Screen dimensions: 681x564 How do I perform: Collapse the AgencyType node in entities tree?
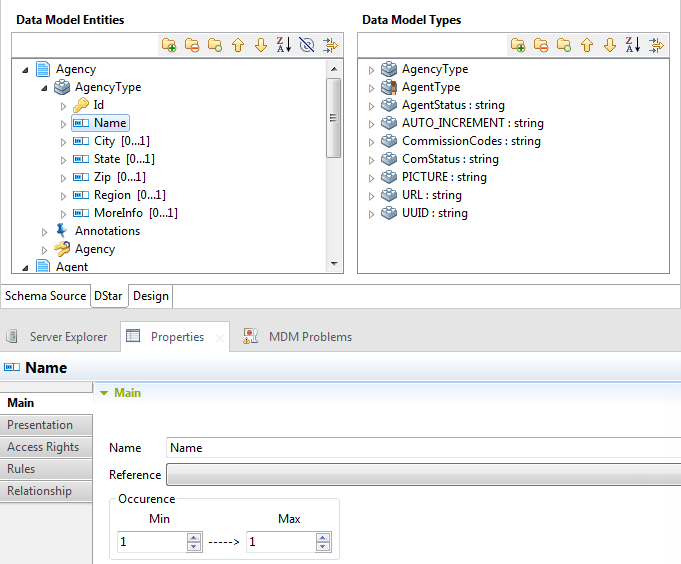pos(44,88)
